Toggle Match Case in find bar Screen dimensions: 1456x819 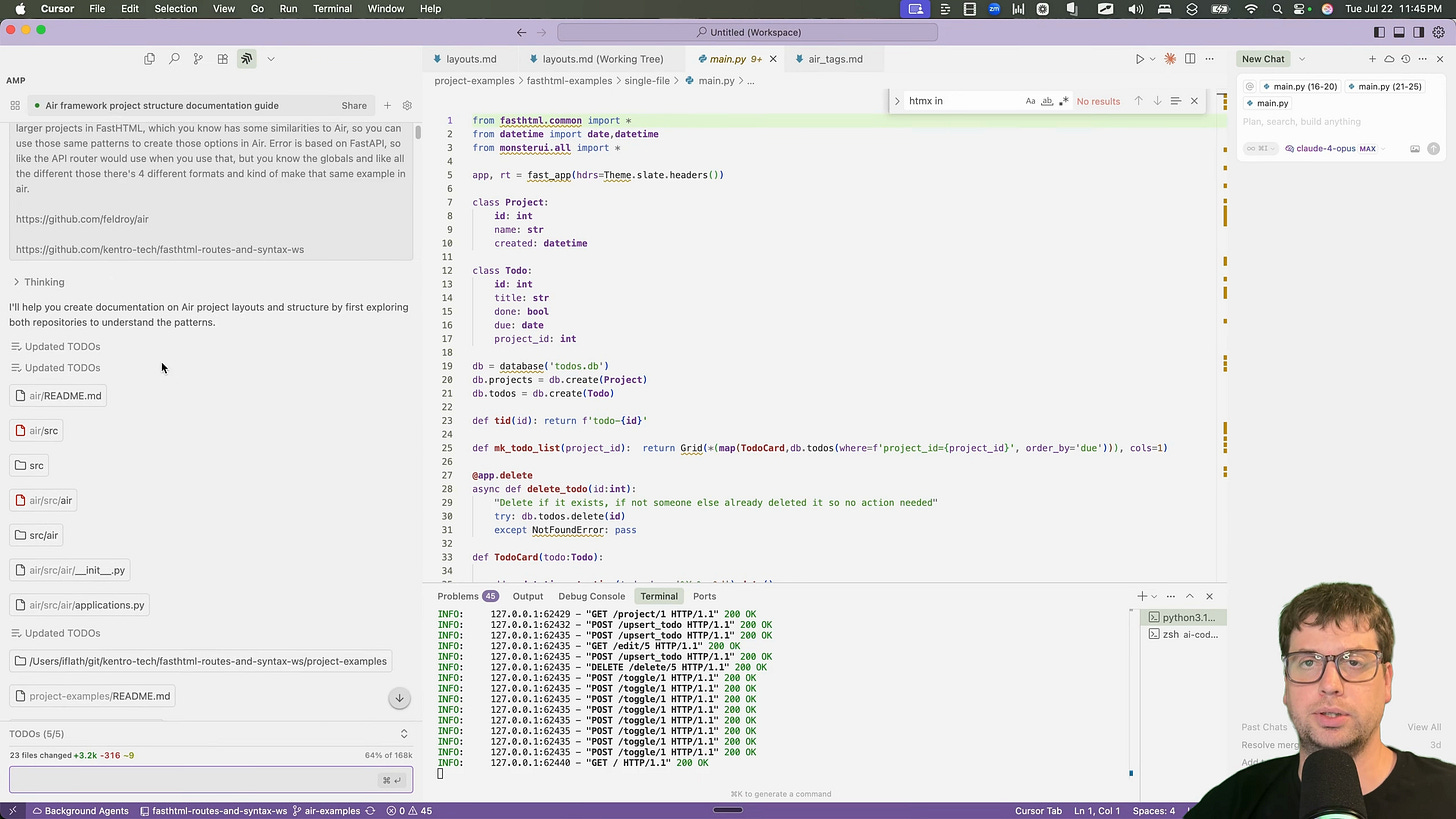[1030, 101]
